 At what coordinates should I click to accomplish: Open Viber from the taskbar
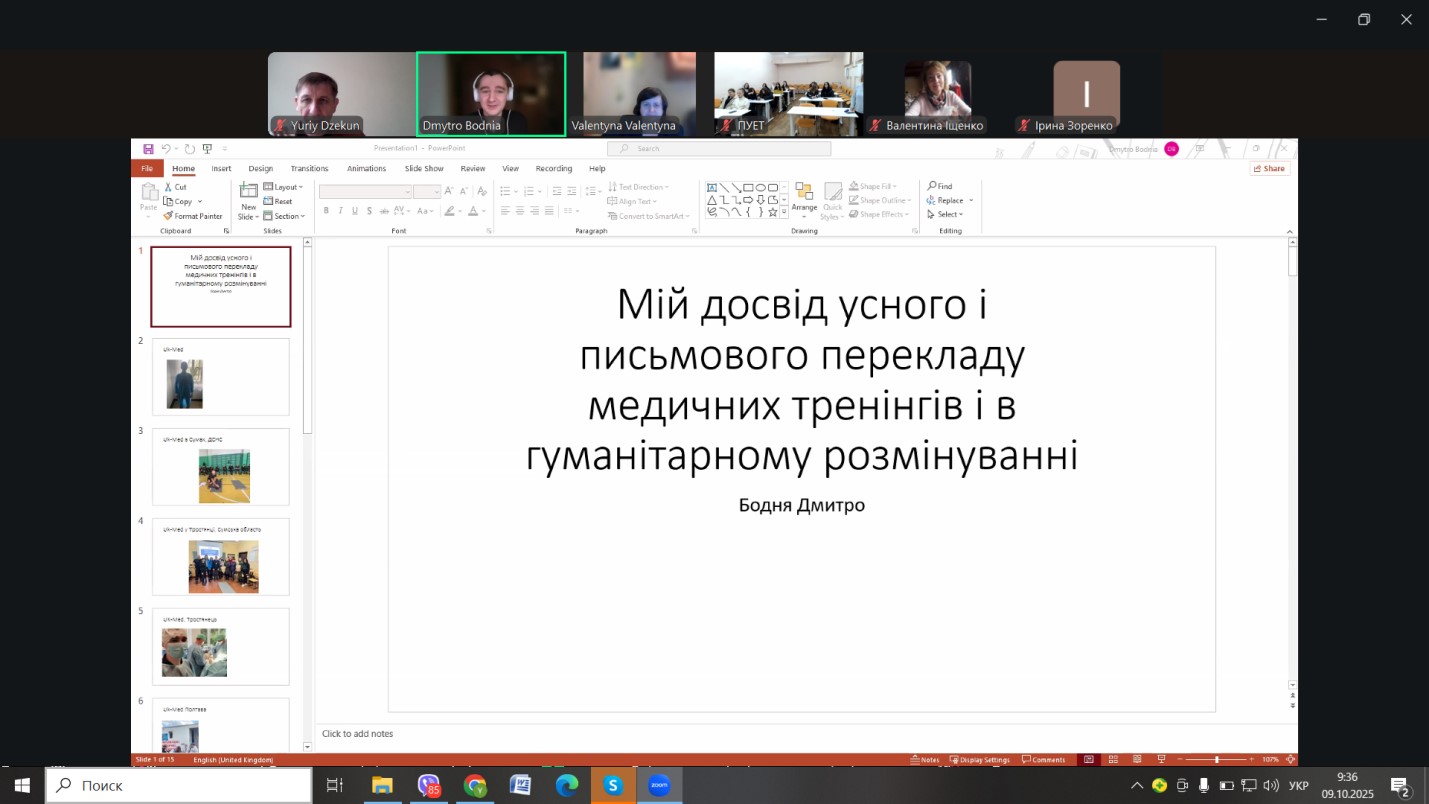click(x=429, y=785)
